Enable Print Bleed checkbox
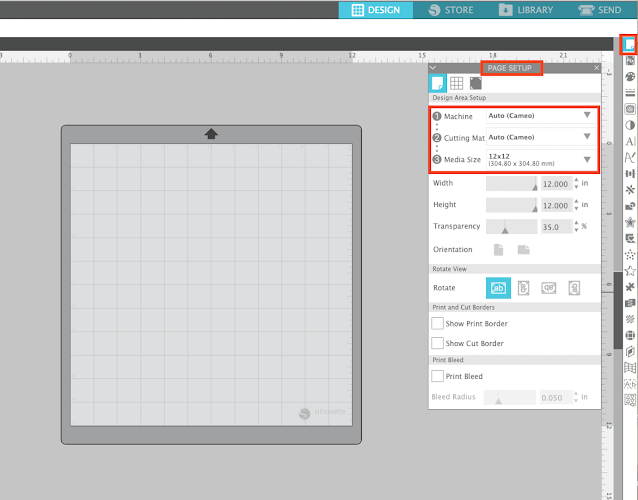638x500 pixels. 437,376
